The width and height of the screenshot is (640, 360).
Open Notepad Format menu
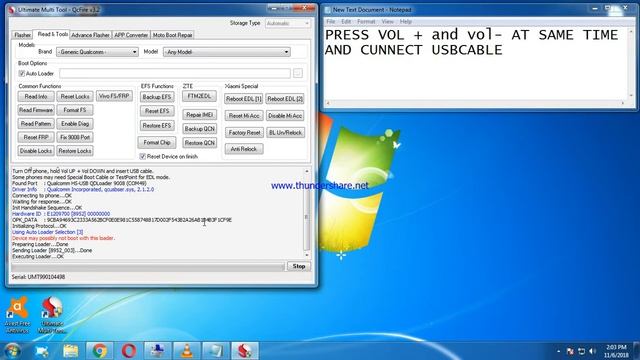(x=366, y=21)
